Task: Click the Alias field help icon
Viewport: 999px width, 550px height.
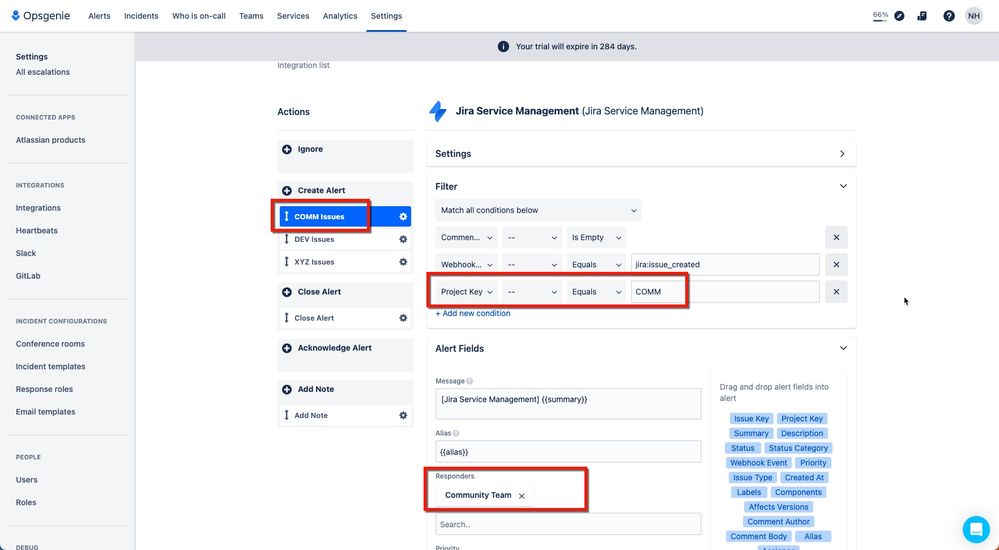Action: pos(456,433)
